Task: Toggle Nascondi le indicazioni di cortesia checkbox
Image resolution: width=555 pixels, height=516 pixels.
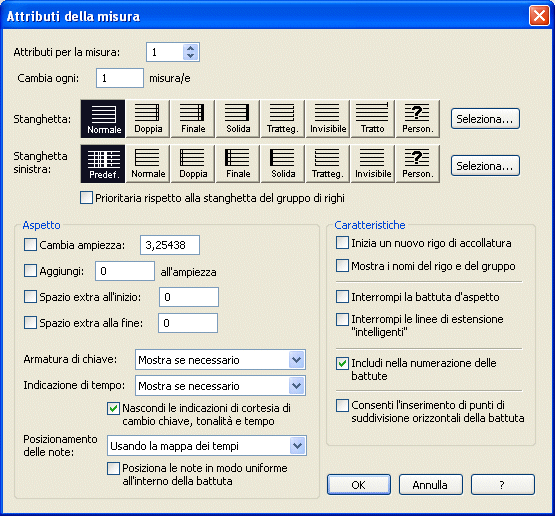Action: point(113,408)
